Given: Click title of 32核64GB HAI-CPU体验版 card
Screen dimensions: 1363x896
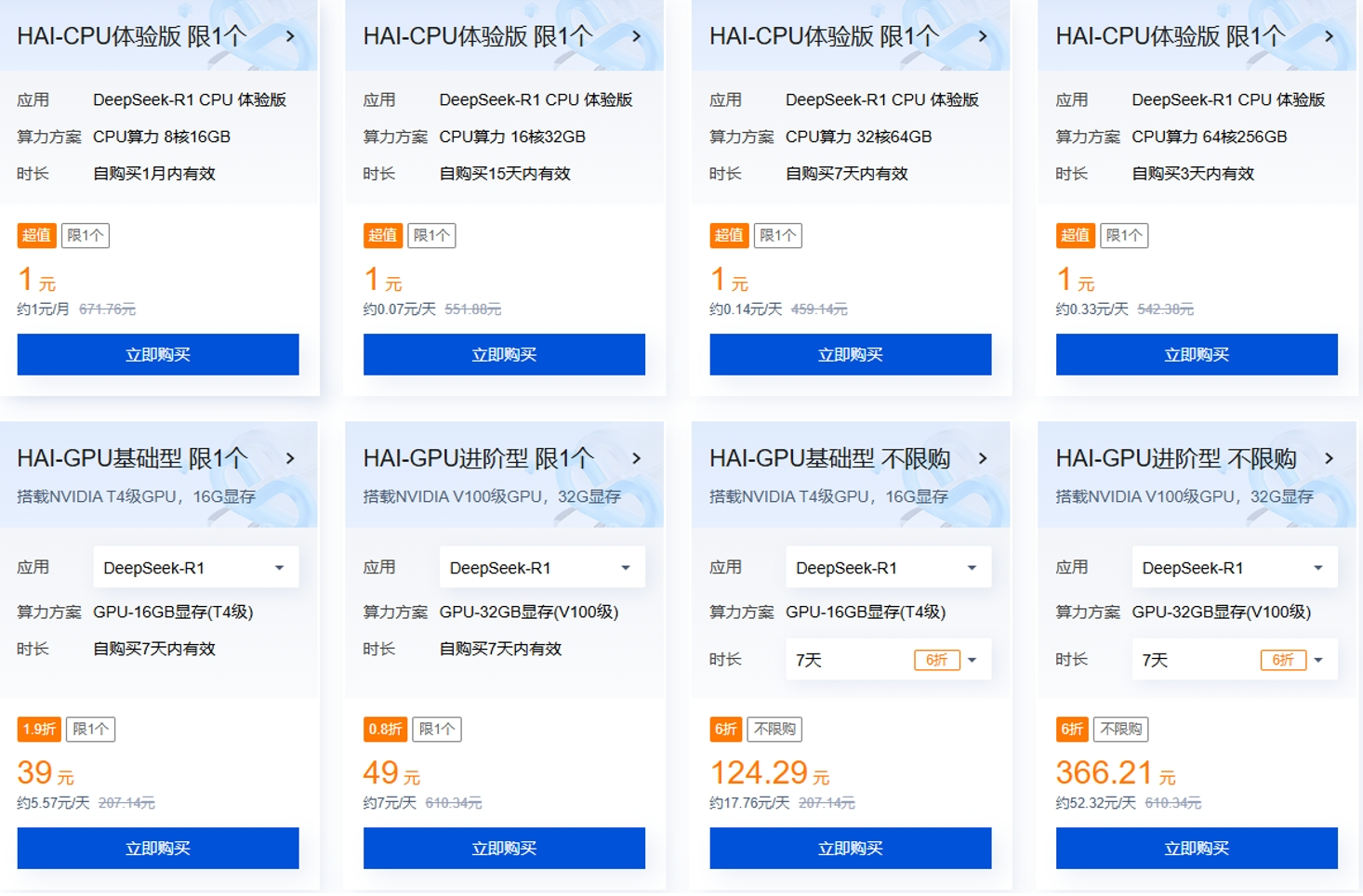Looking at the screenshot, I should coord(825,36).
